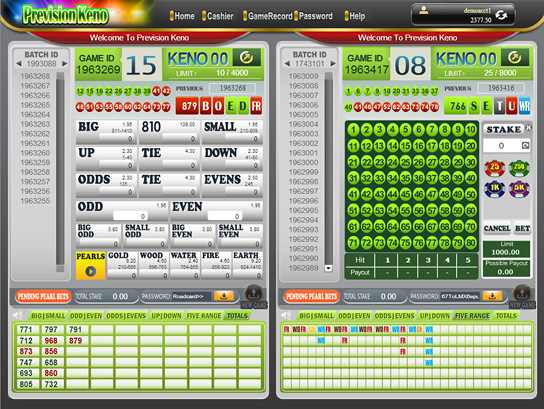The height and width of the screenshot is (409, 544).
Task: Place bet on EARTH
Action: [x=247, y=265]
